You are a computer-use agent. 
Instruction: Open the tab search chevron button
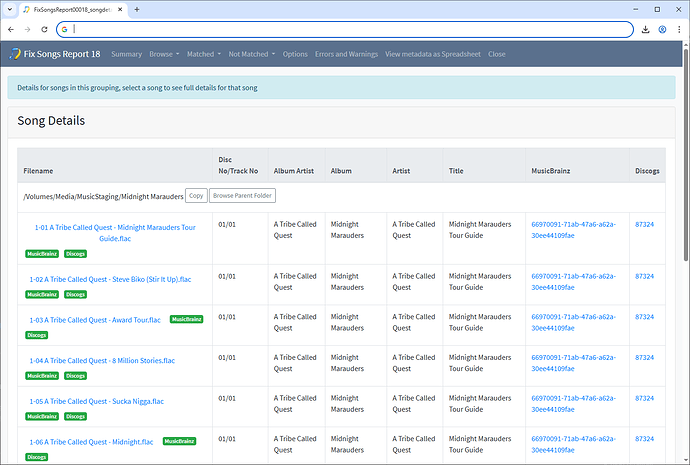point(10,9)
